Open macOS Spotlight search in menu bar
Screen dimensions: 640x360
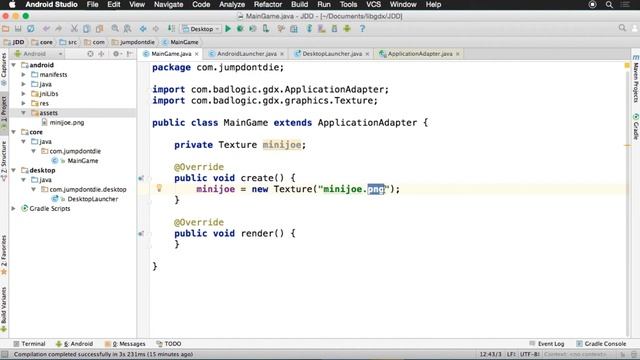coord(609,4)
